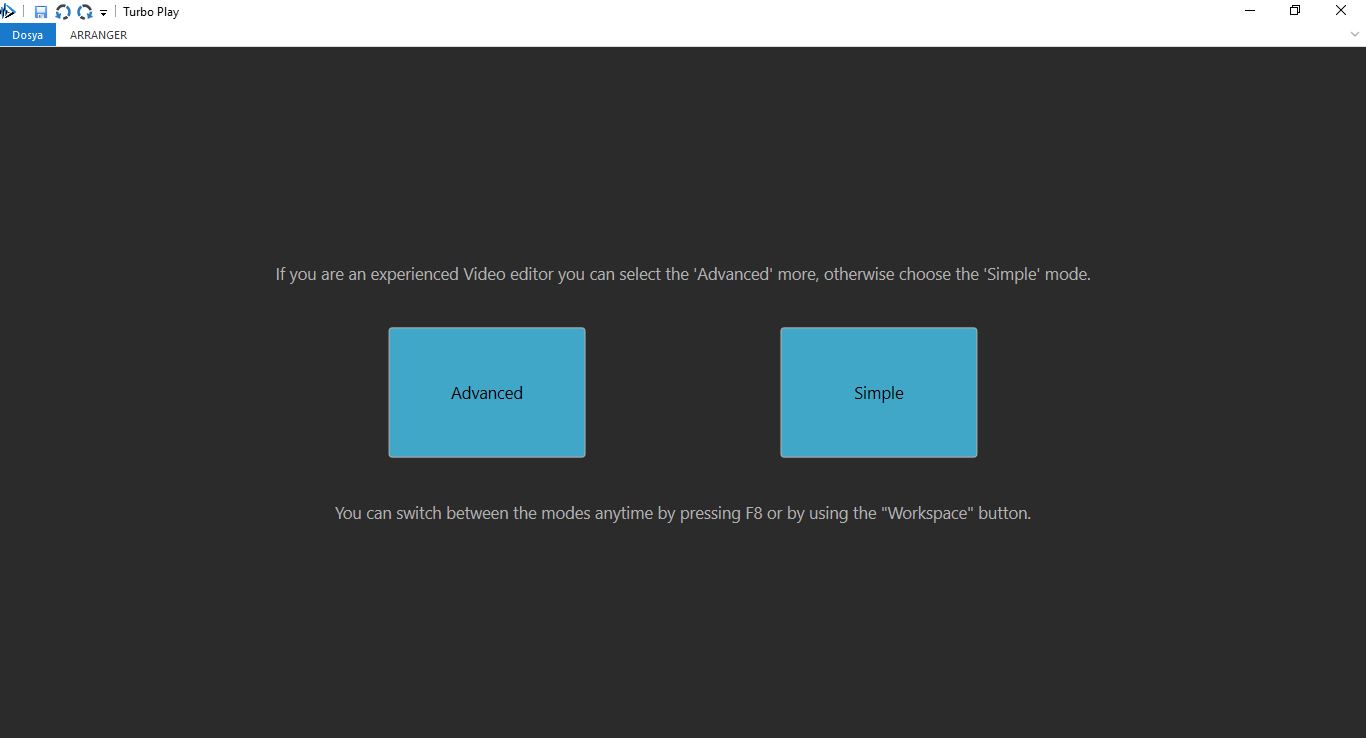The image size is (1366, 738).
Task: Undo the last action in the quick access toolbar
Action: coord(63,12)
